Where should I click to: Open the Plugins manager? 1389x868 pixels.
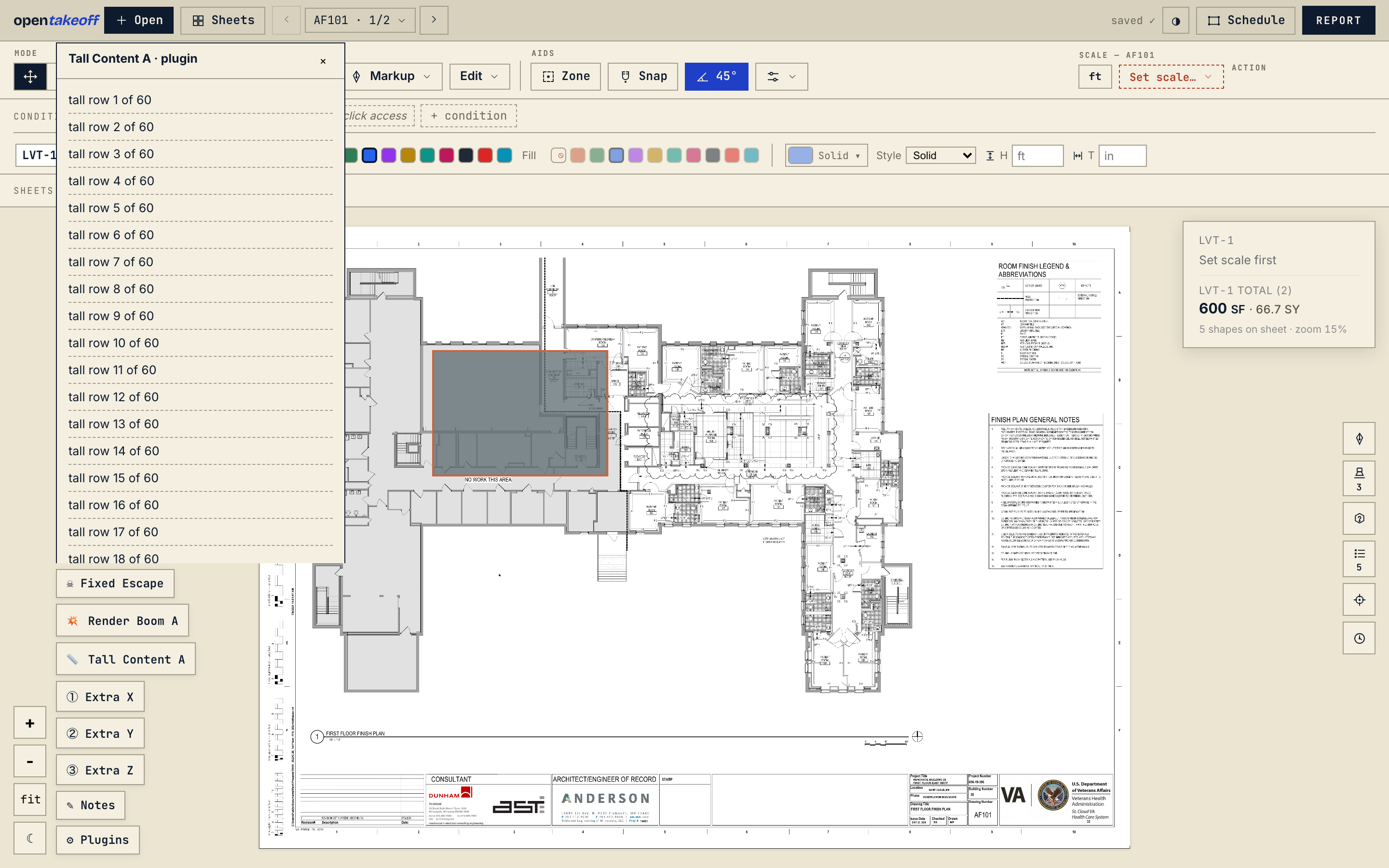pyautogui.click(x=97, y=840)
